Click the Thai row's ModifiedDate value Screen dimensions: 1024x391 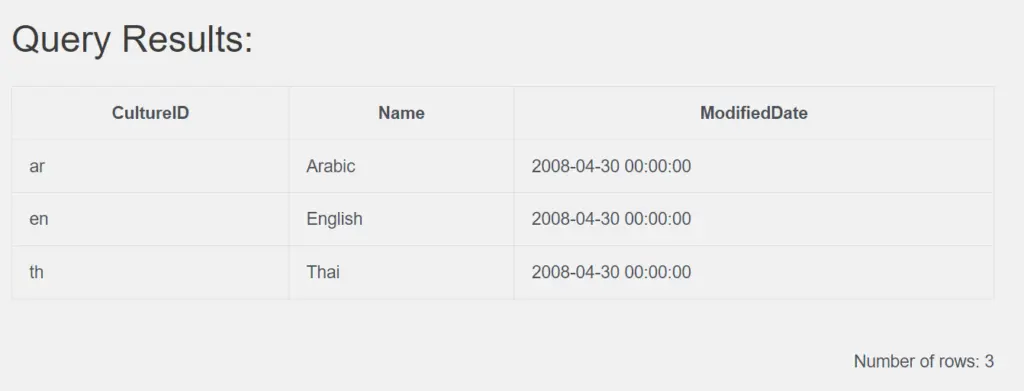click(x=611, y=272)
